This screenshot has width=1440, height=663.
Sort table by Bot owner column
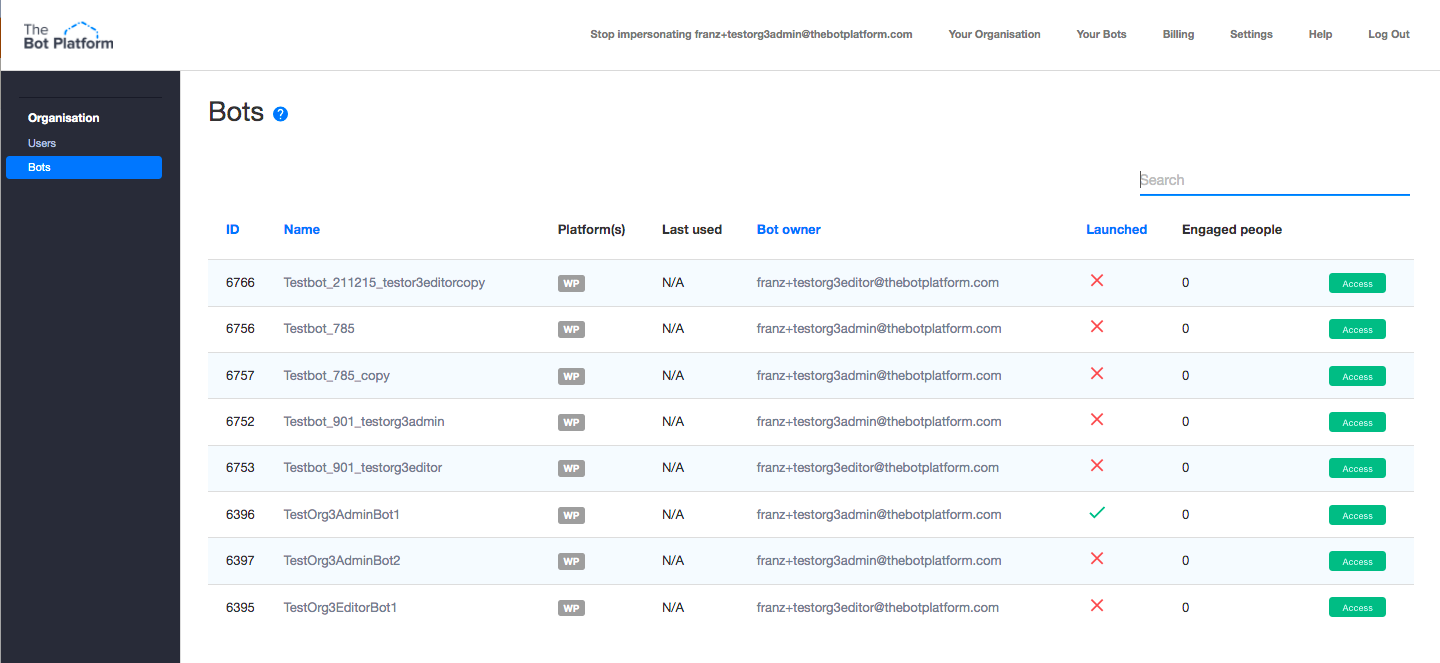pos(789,229)
